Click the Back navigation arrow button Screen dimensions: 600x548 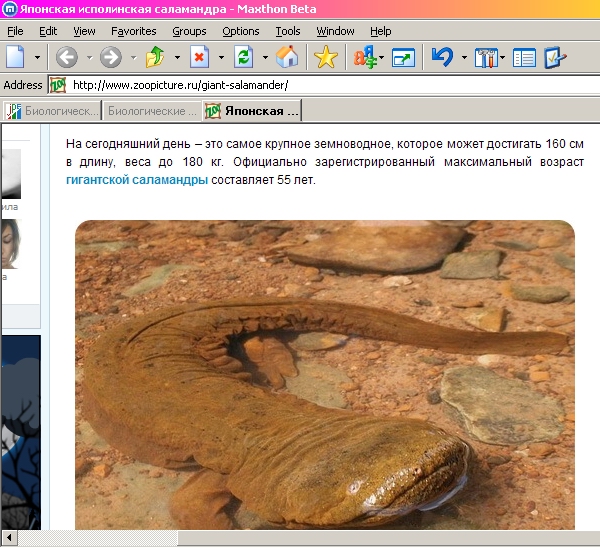[66, 57]
